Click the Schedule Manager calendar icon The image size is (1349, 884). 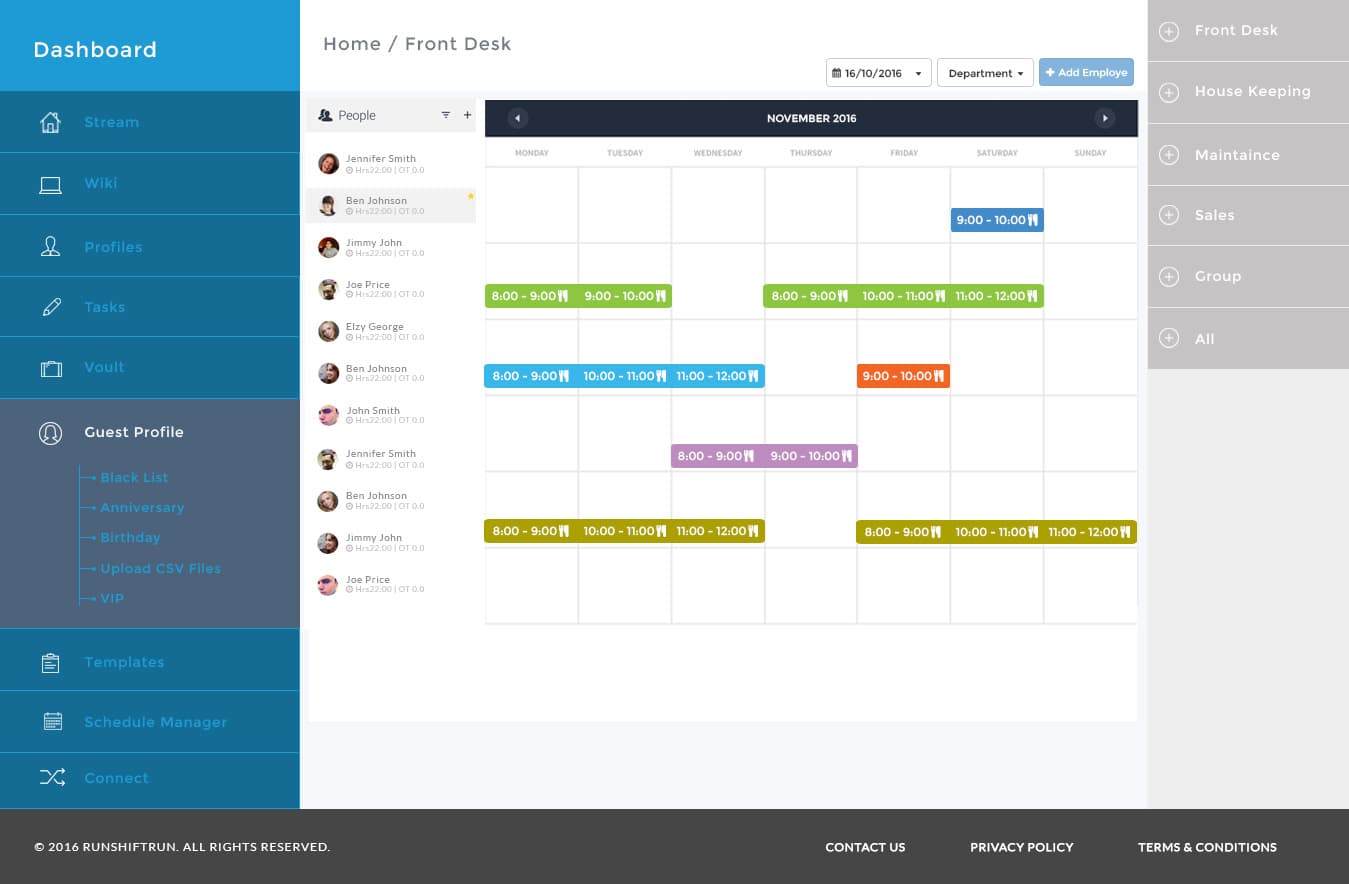[x=52, y=722]
